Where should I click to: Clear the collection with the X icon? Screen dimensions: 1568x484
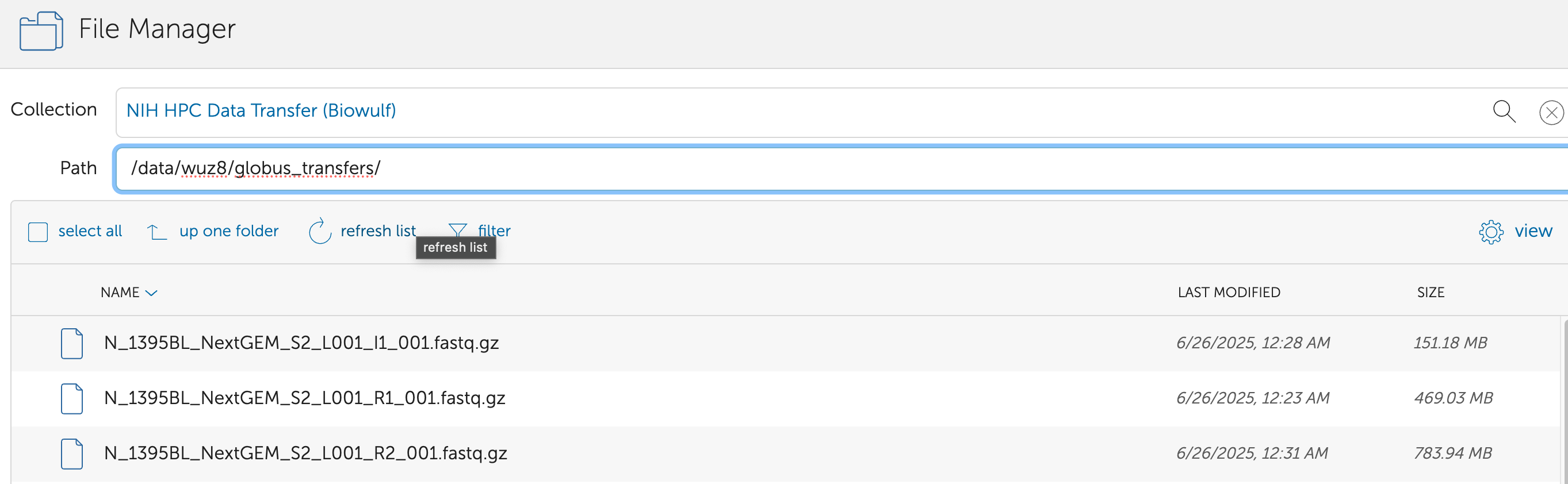tap(1550, 113)
